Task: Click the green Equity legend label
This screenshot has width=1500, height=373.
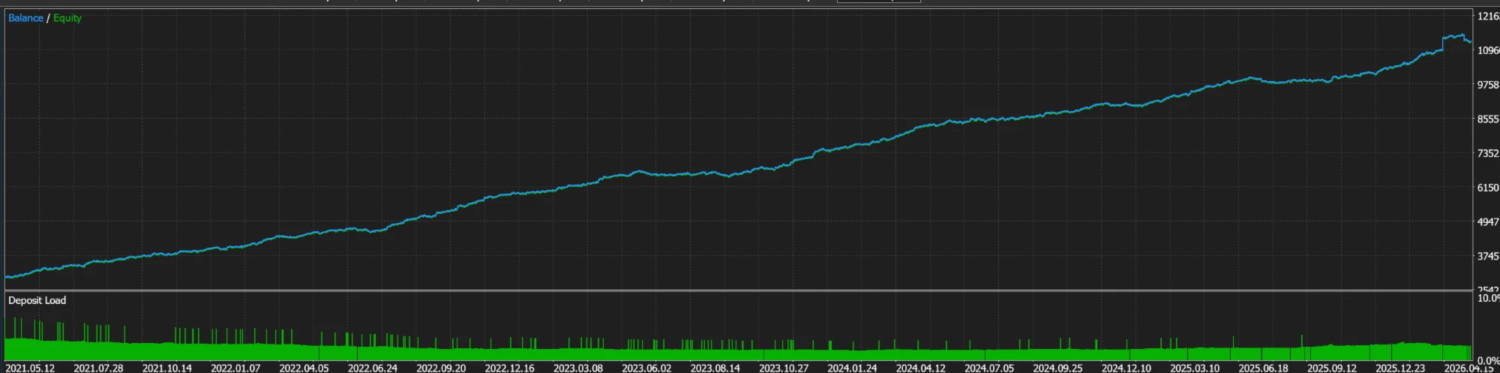Action: click(67, 18)
